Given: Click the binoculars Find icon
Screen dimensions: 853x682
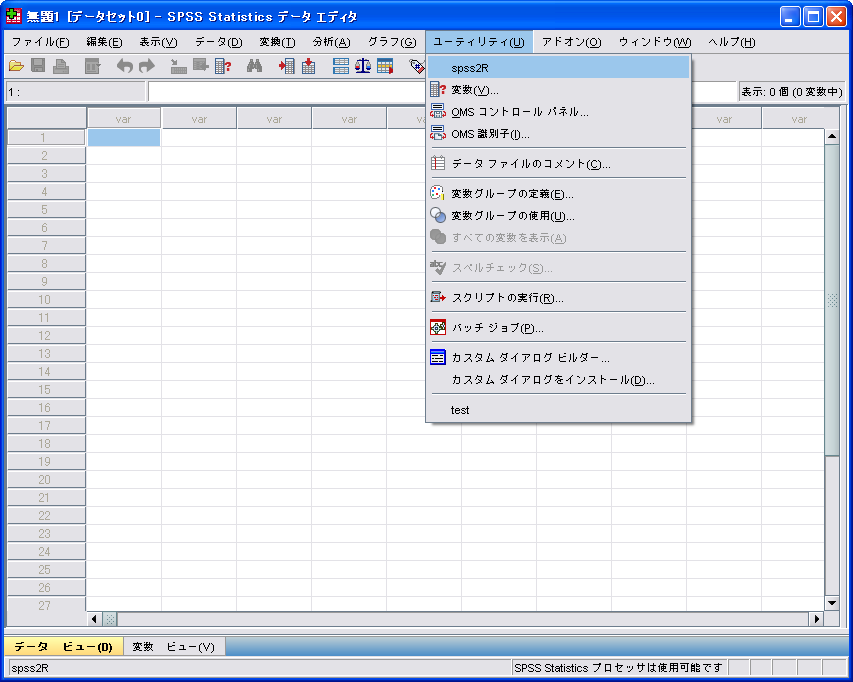Looking at the screenshot, I should [x=254, y=66].
